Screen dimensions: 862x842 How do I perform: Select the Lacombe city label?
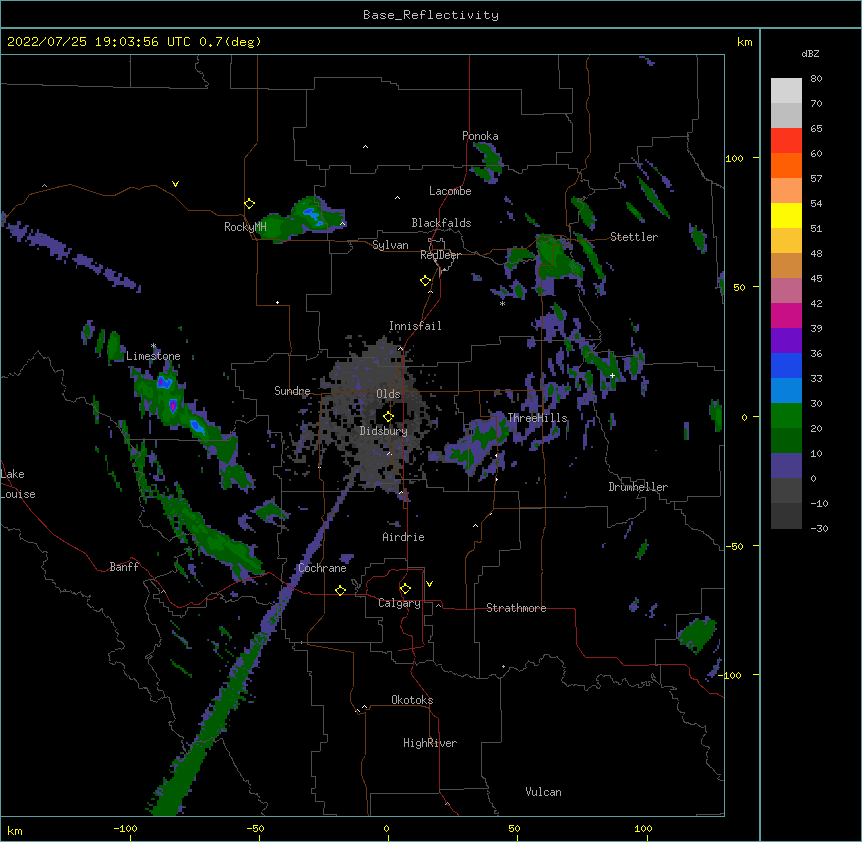click(450, 191)
